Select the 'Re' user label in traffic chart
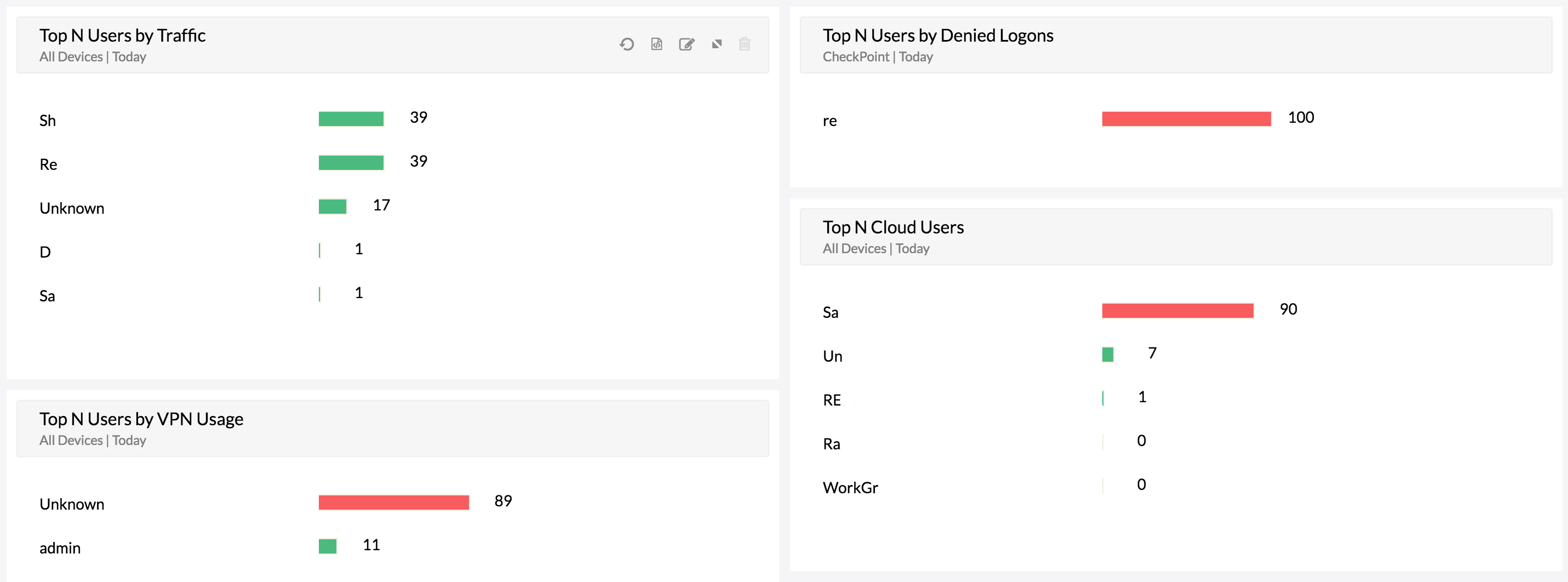This screenshot has width=1568, height=582. pyautogui.click(x=49, y=164)
